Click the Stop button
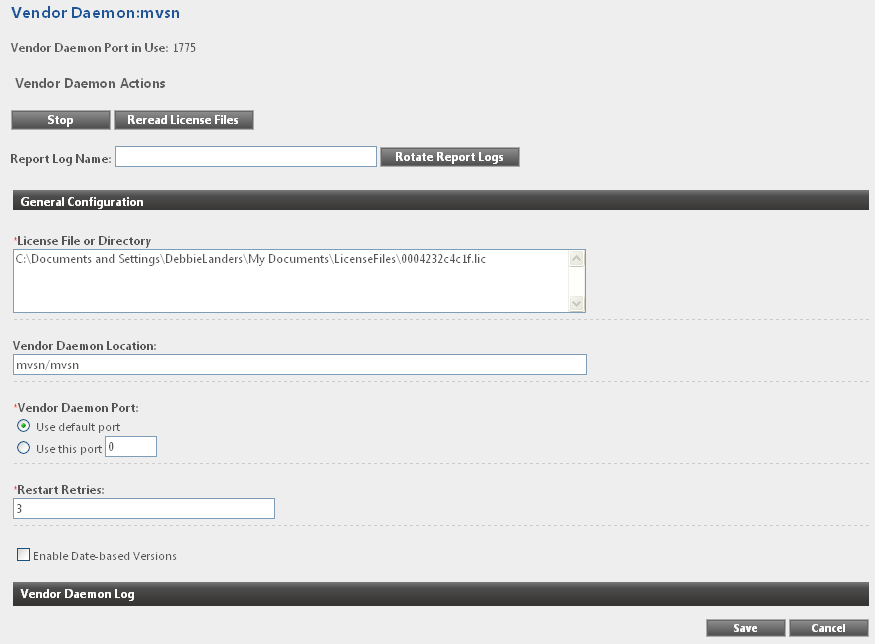Image resolution: width=875 pixels, height=644 pixels. tap(60, 120)
